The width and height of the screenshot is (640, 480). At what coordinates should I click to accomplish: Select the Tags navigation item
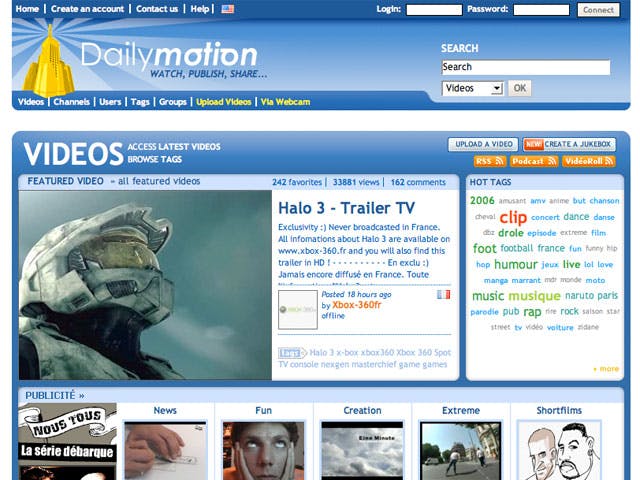tap(140, 102)
